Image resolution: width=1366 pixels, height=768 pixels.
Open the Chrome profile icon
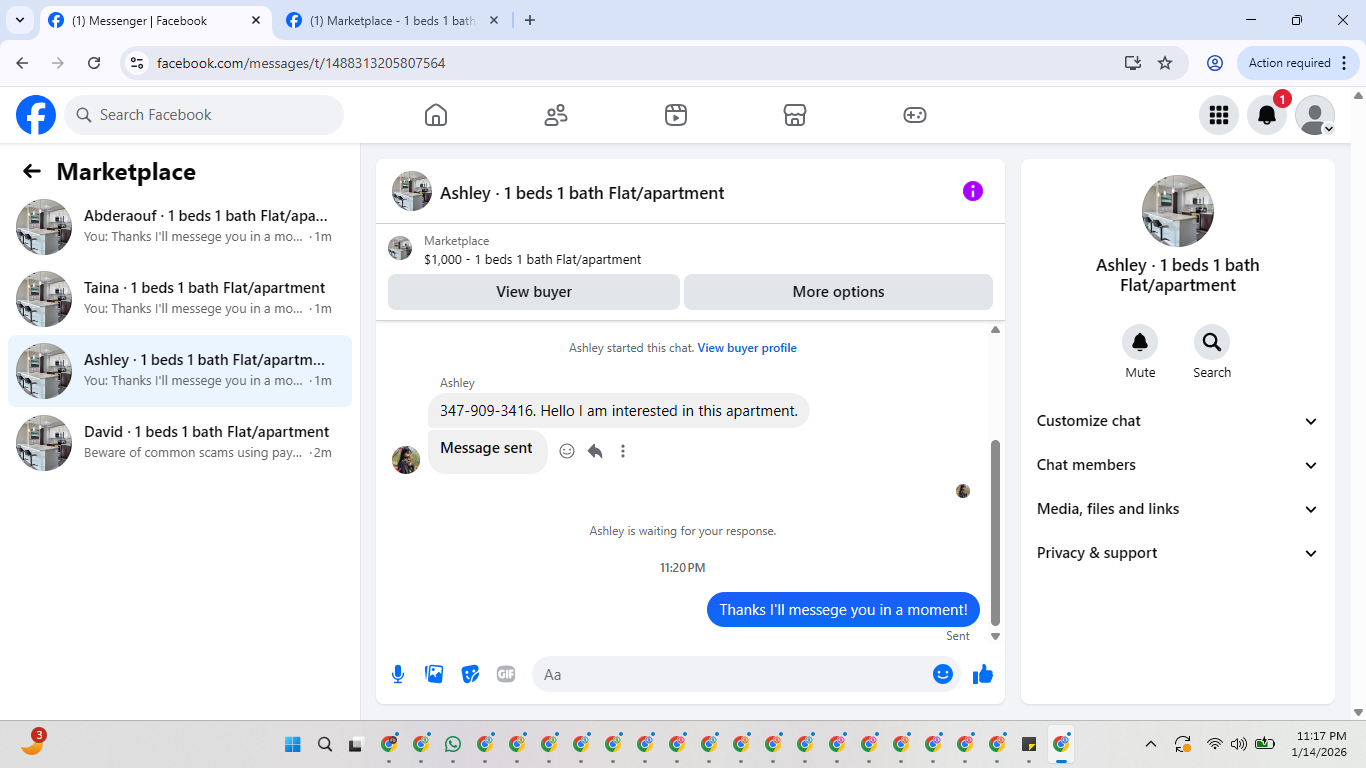[1215, 63]
